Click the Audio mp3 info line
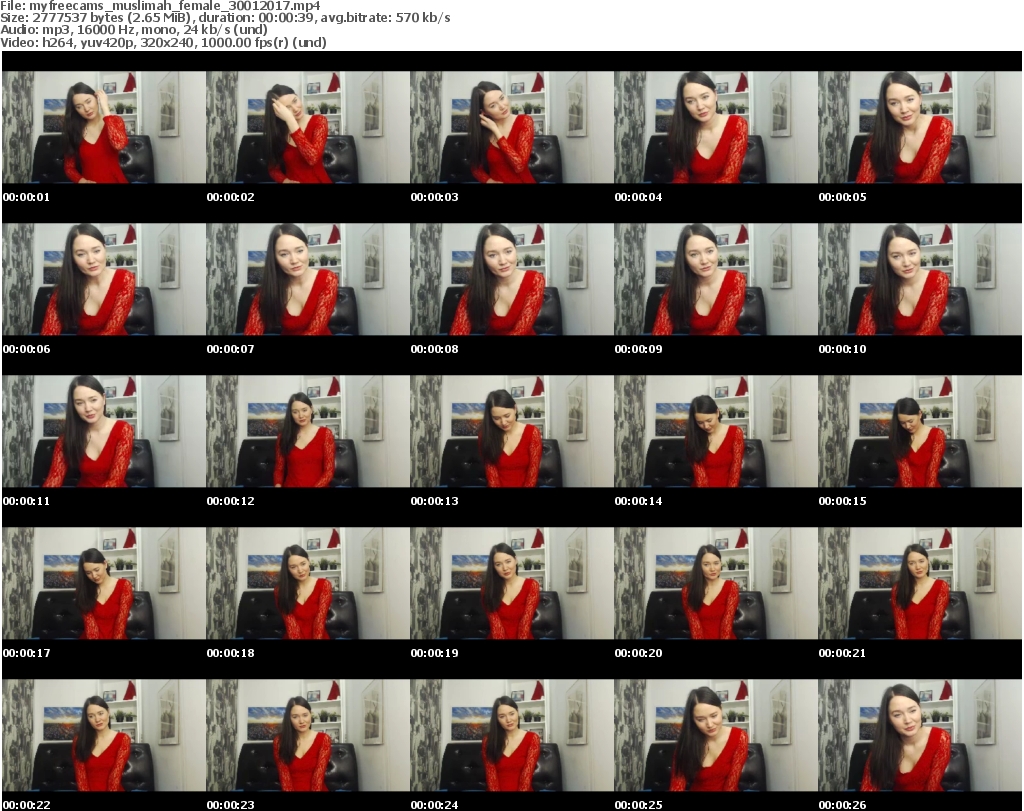Screen dimensions: 1024x811 point(134,29)
